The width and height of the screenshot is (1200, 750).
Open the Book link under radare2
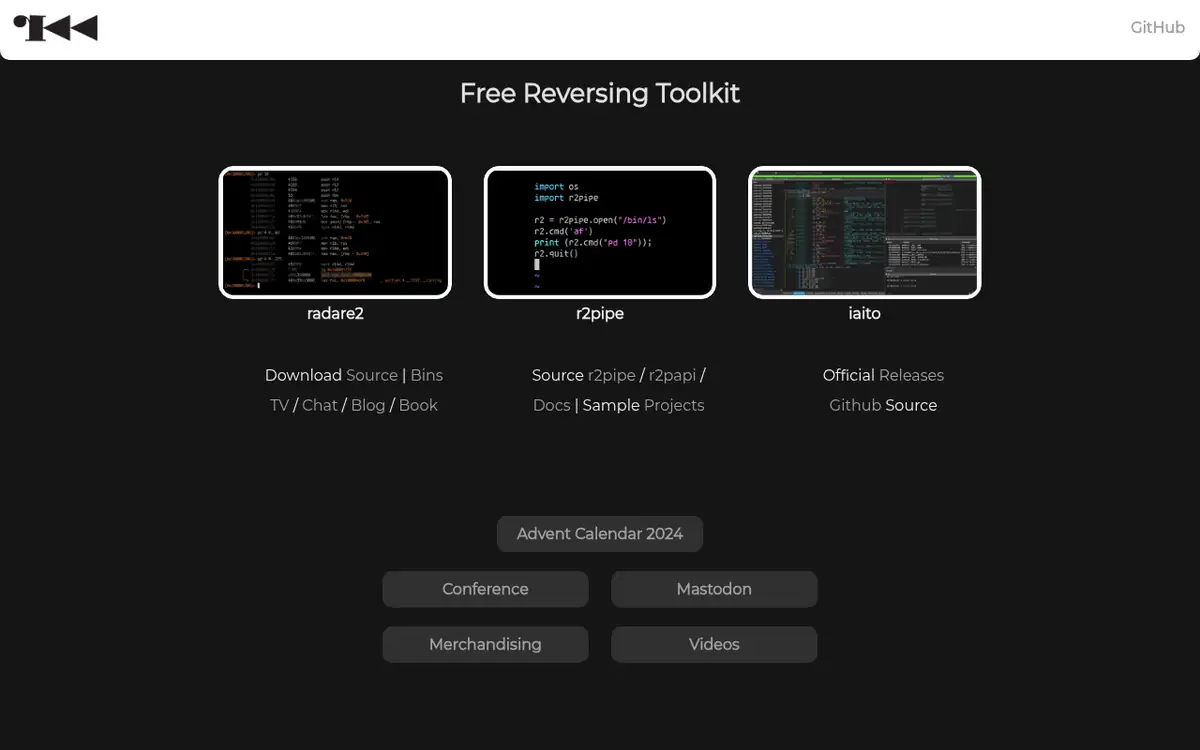(x=418, y=405)
